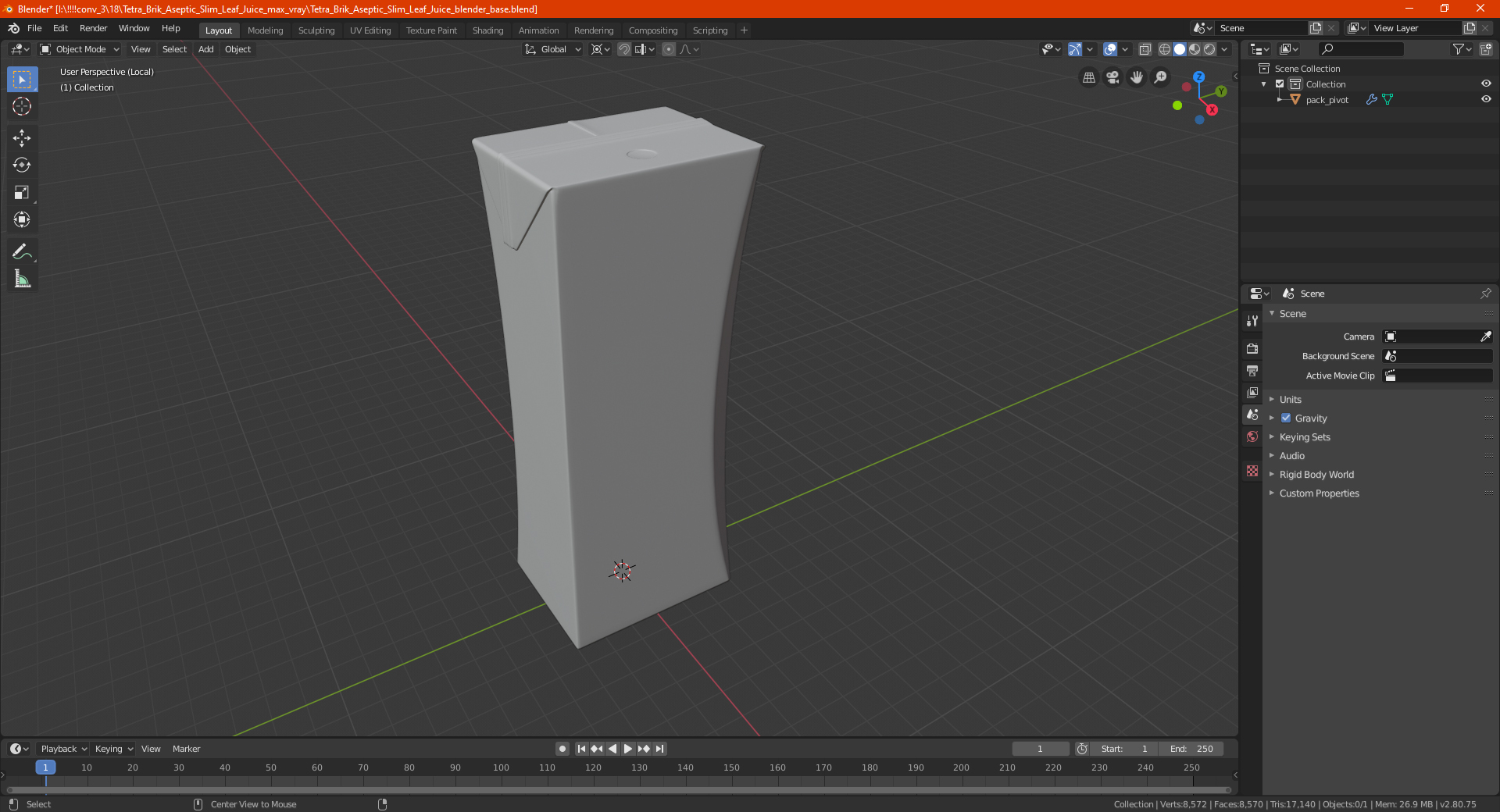Image resolution: width=1500 pixels, height=812 pixels.
Task: Open the Playback dropdown
Action: 63,749
